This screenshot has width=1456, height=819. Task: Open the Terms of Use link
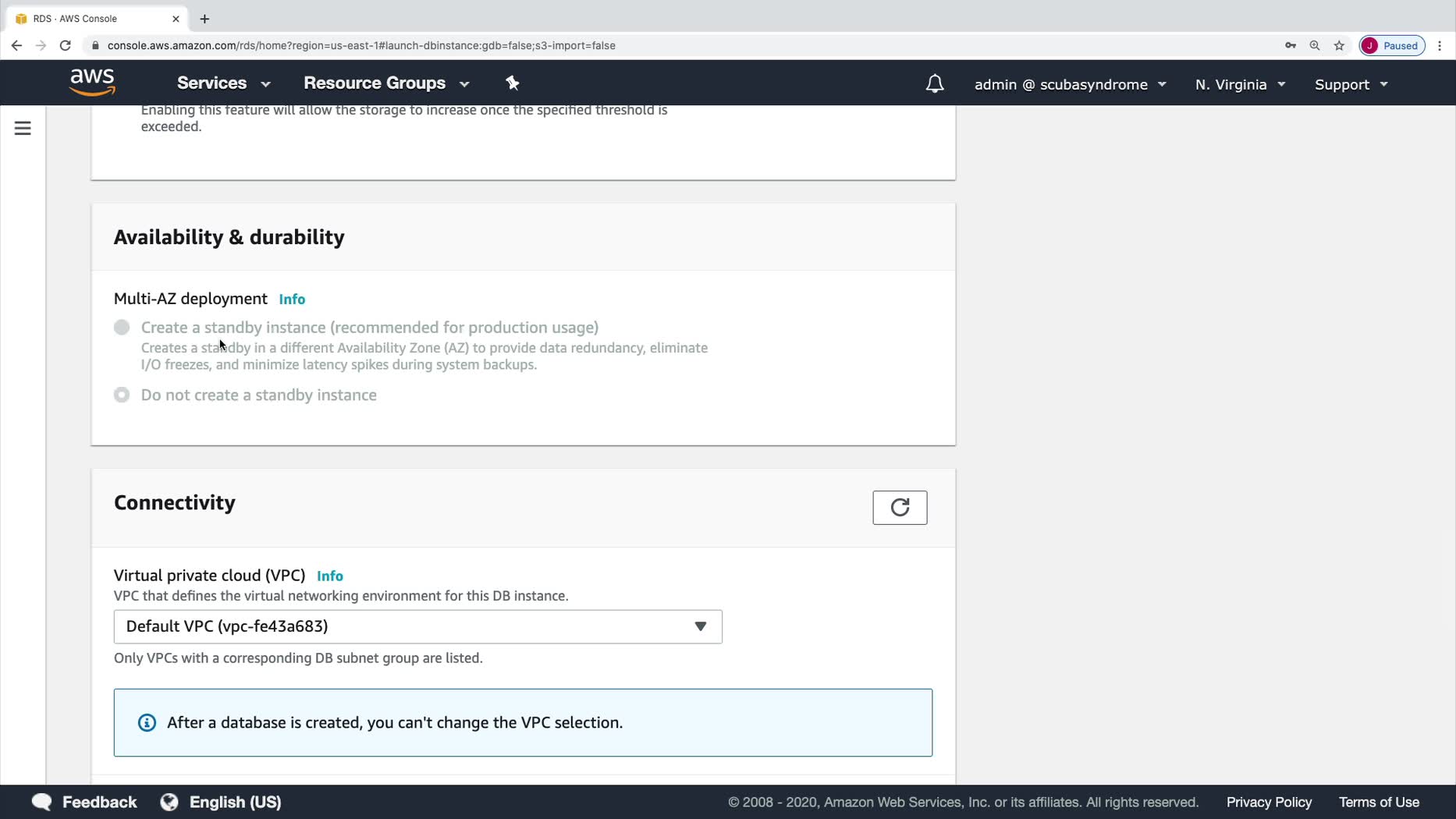point(1379,802)
